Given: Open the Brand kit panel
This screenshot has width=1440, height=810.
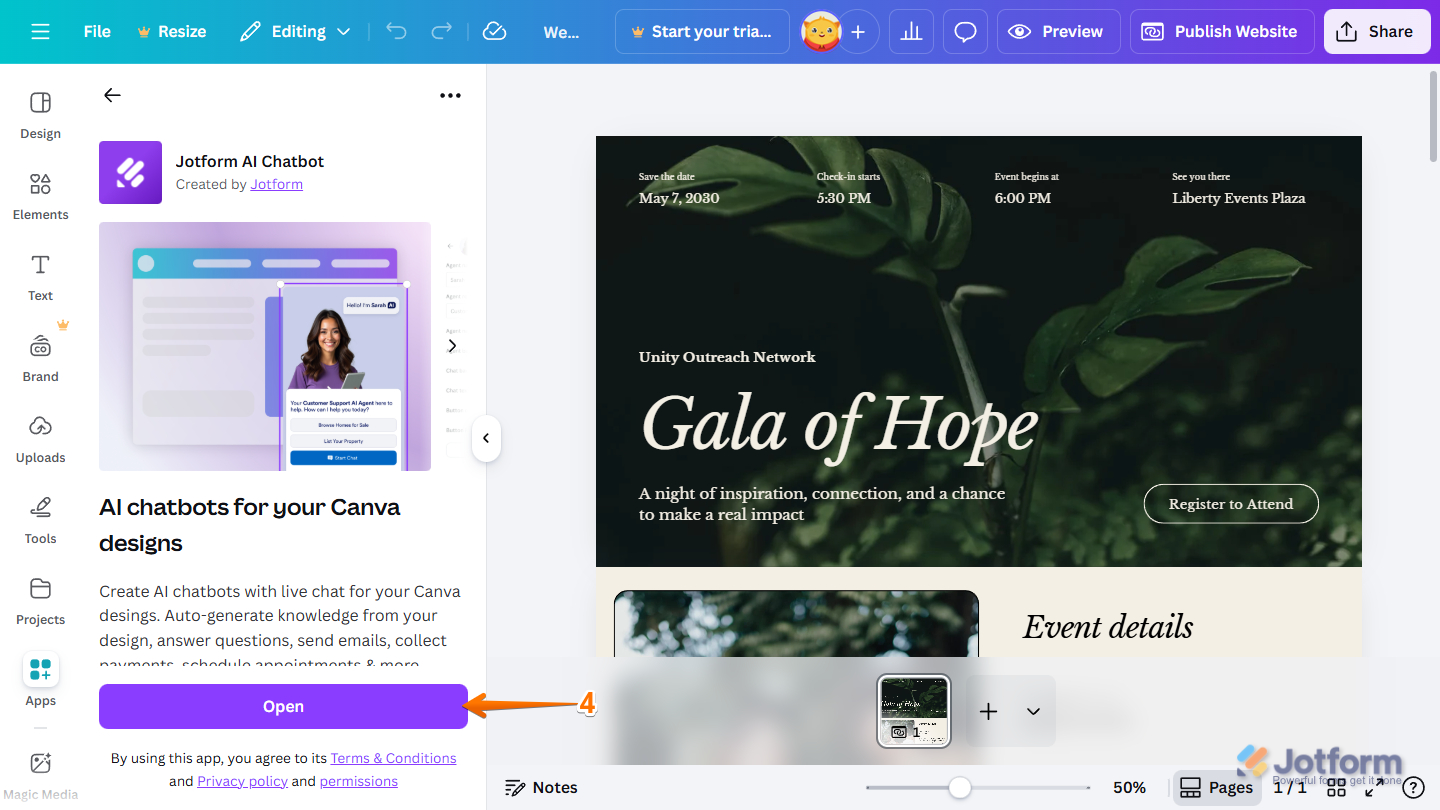Looking at the screenshot, I should (x=40, y=358).
